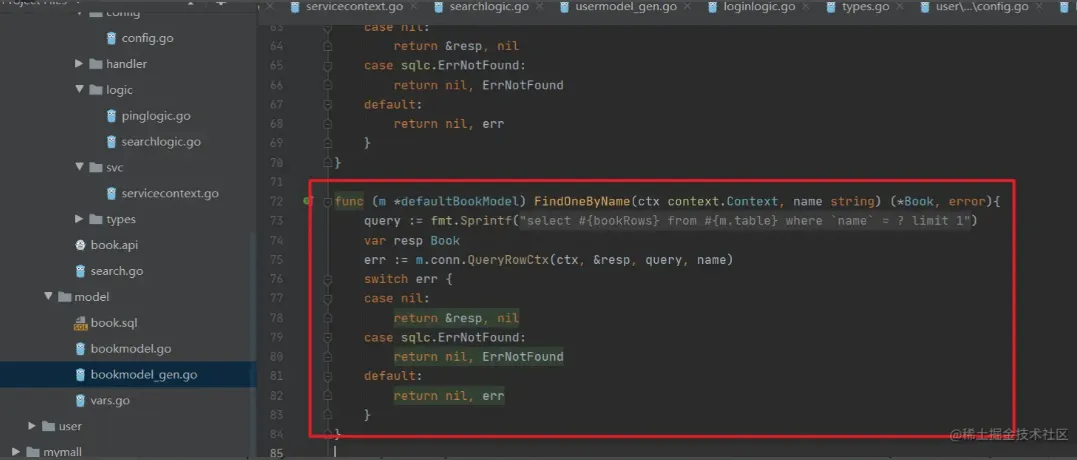Fold the FindOneByName function at line 72
Screen dimensions: 1077x460
click(328, 201)
